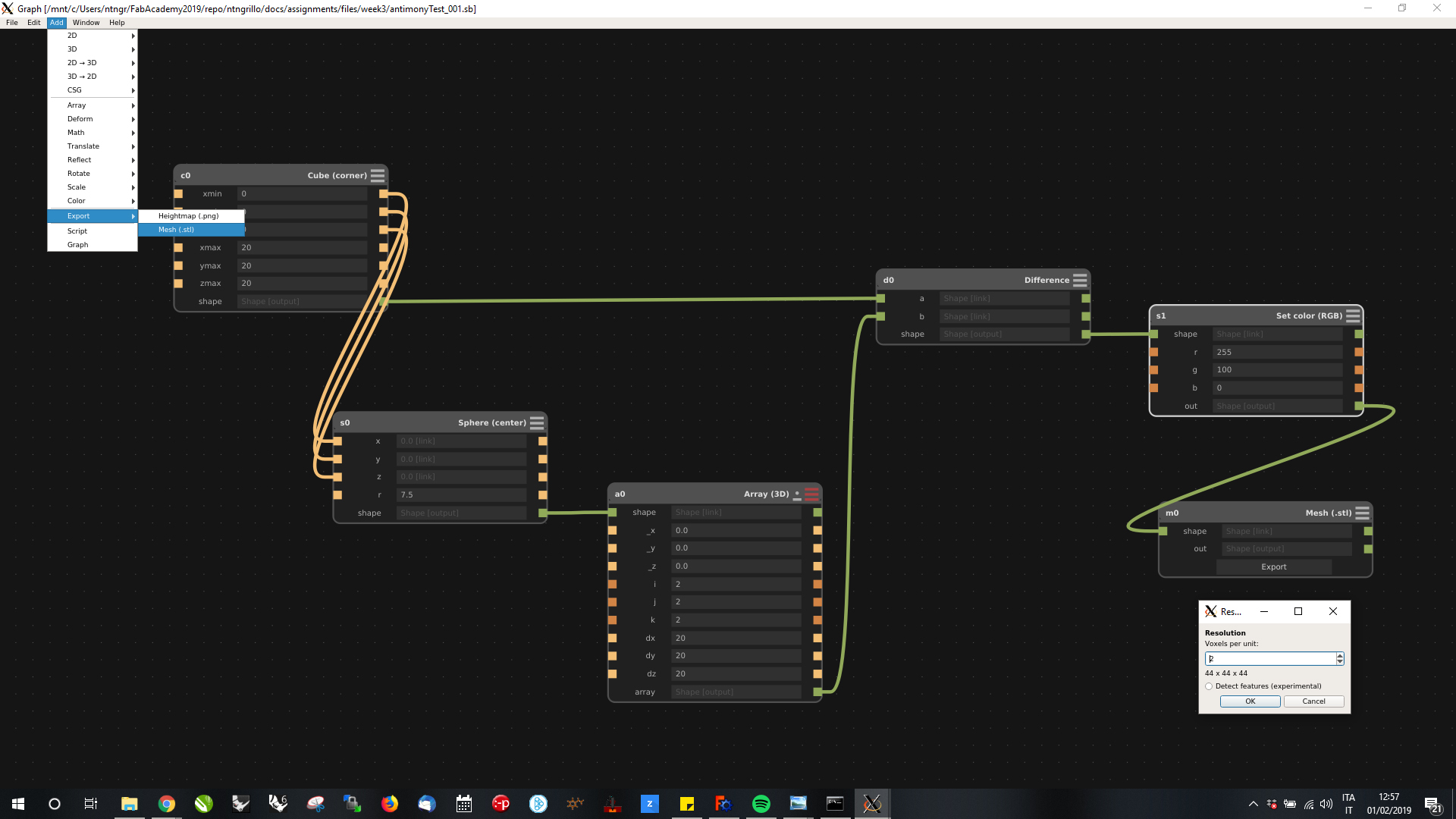The image size is (1456, 819).
Task: Open the Window menu
Action: coord(86,23)
